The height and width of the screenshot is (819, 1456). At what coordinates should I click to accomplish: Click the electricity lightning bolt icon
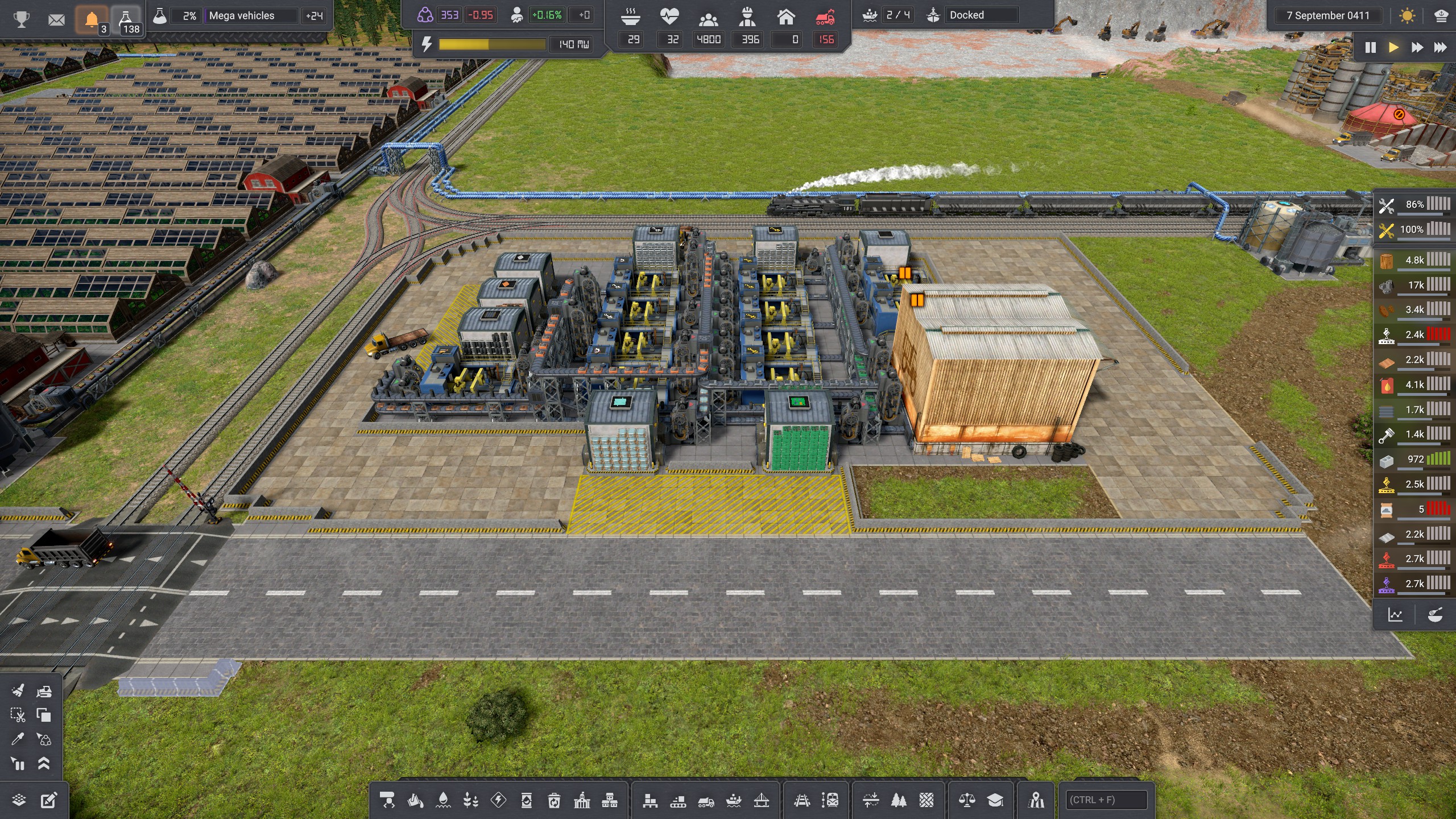(427, 44)
